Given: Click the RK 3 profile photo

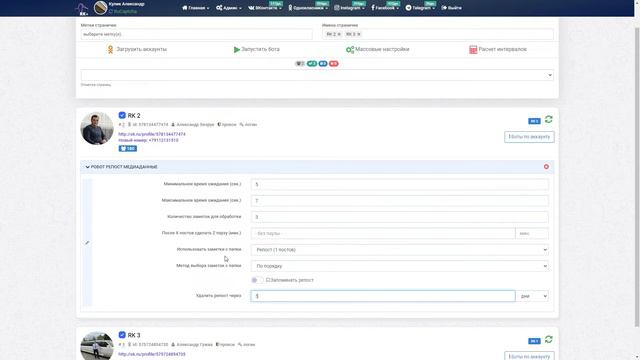Looking at the screenshot, I should point(97,346).
